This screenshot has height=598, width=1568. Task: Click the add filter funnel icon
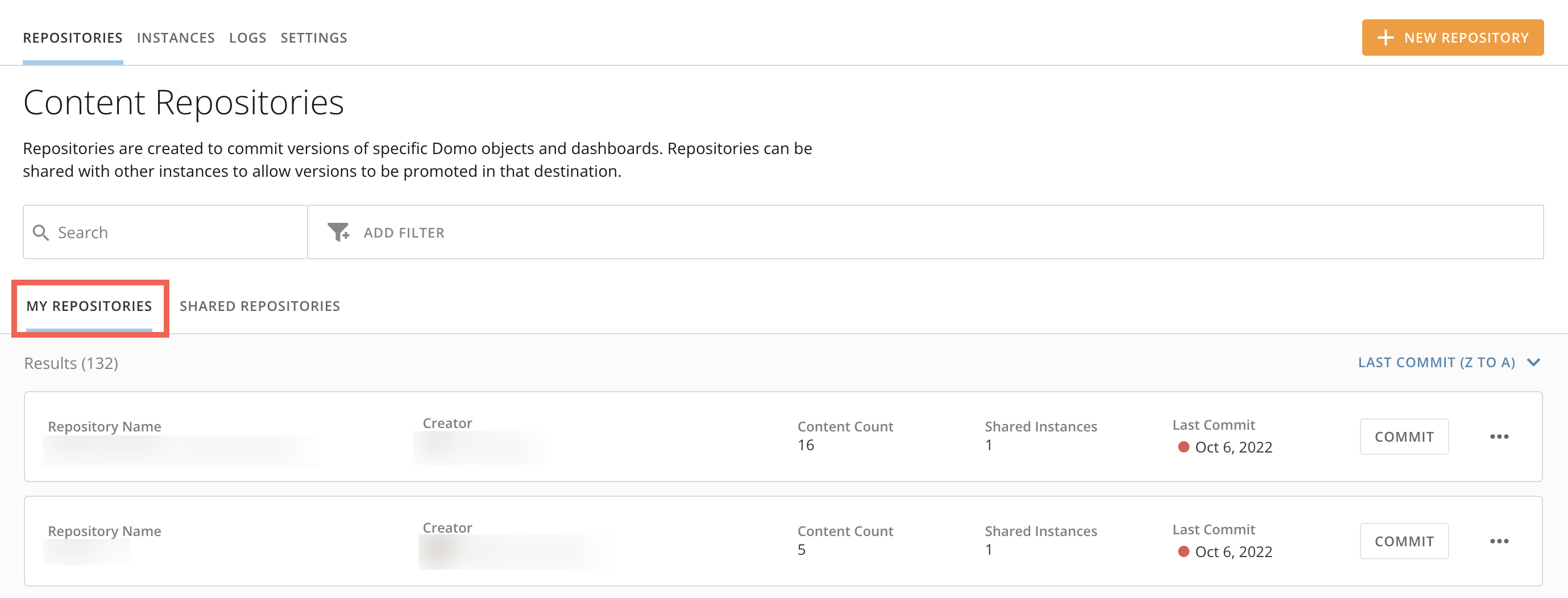[x=338, y=232]
